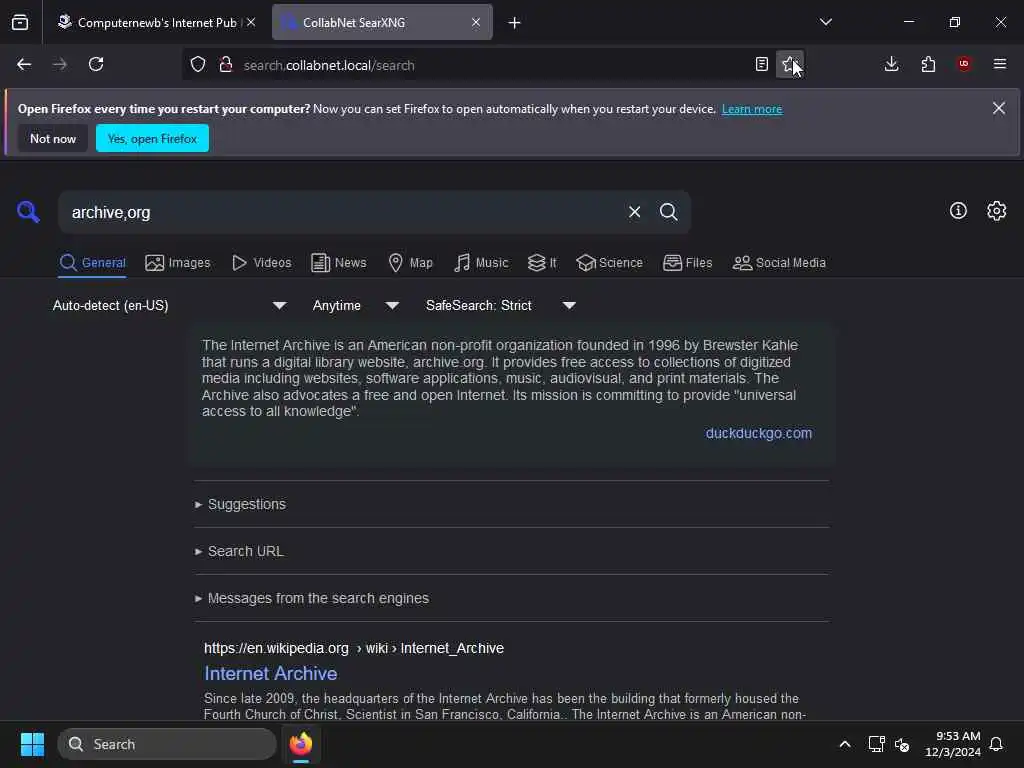
Task: Switch to Science category
Action: pyautogui.click(x=609, y=263)
